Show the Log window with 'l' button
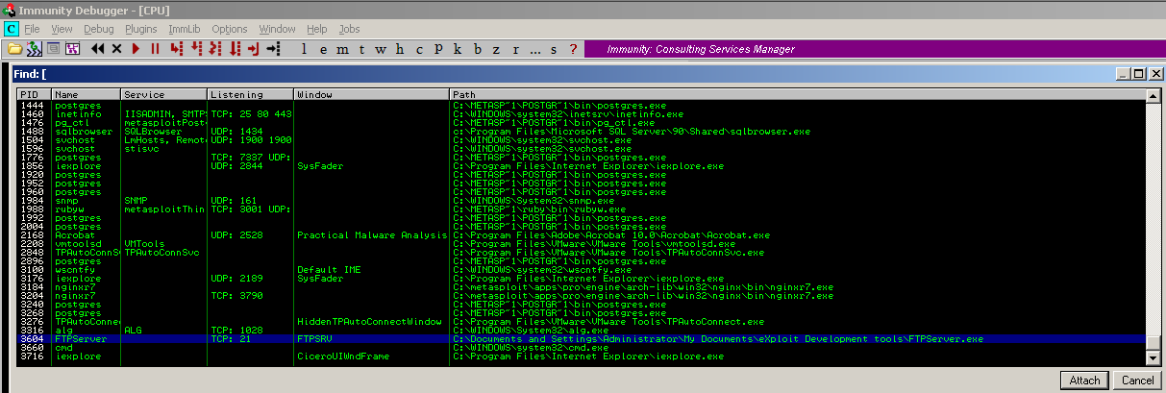This screenshot has width=1166, height=393. (x=303, y=49)
